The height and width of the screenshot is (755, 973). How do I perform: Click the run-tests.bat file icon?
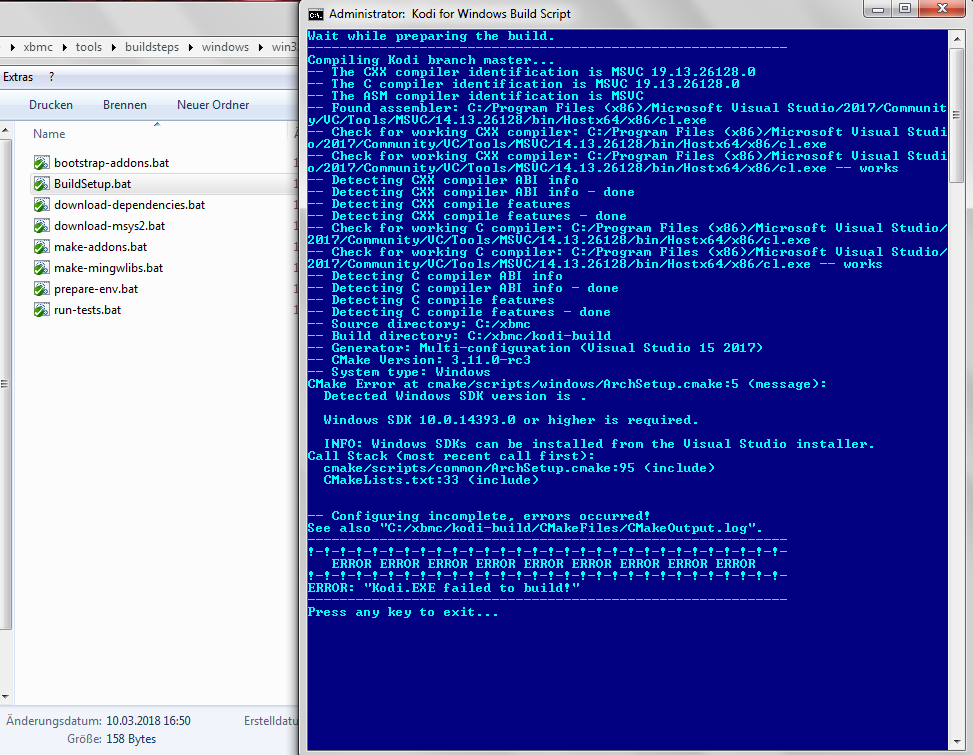click(42, 310)
